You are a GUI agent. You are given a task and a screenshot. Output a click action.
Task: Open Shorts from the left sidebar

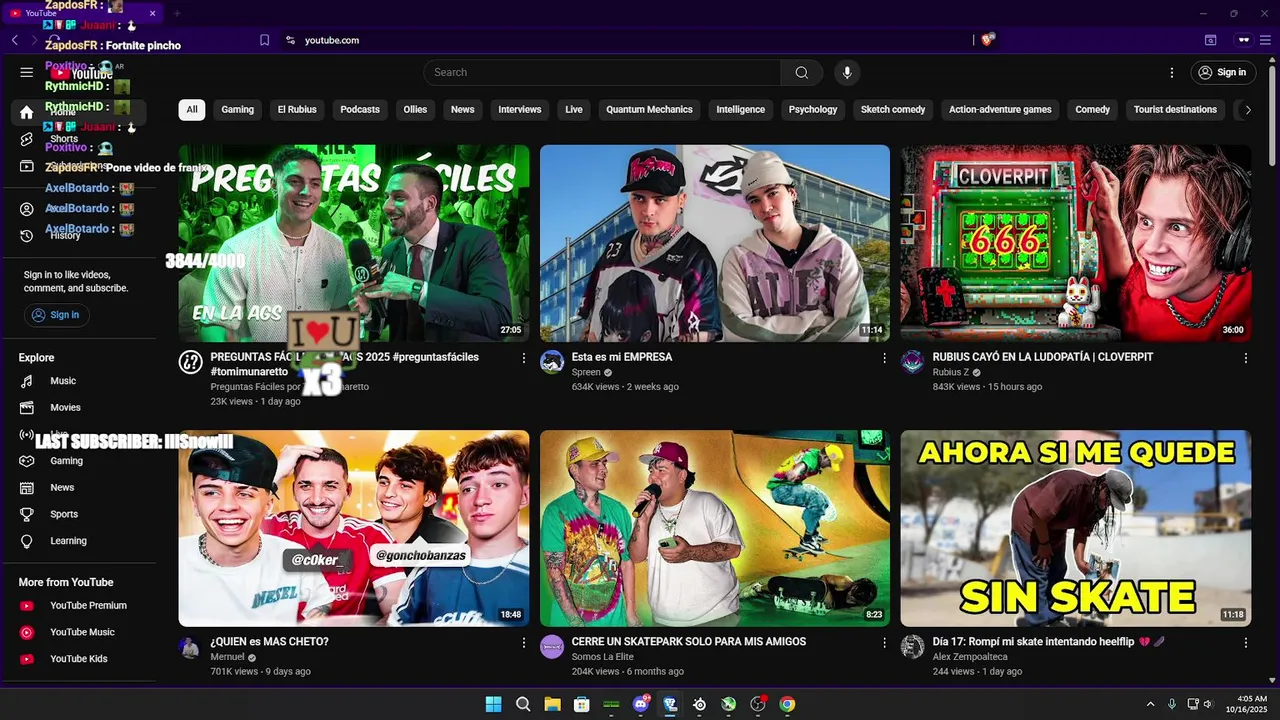pyautogui.click(x=27, y=139)
